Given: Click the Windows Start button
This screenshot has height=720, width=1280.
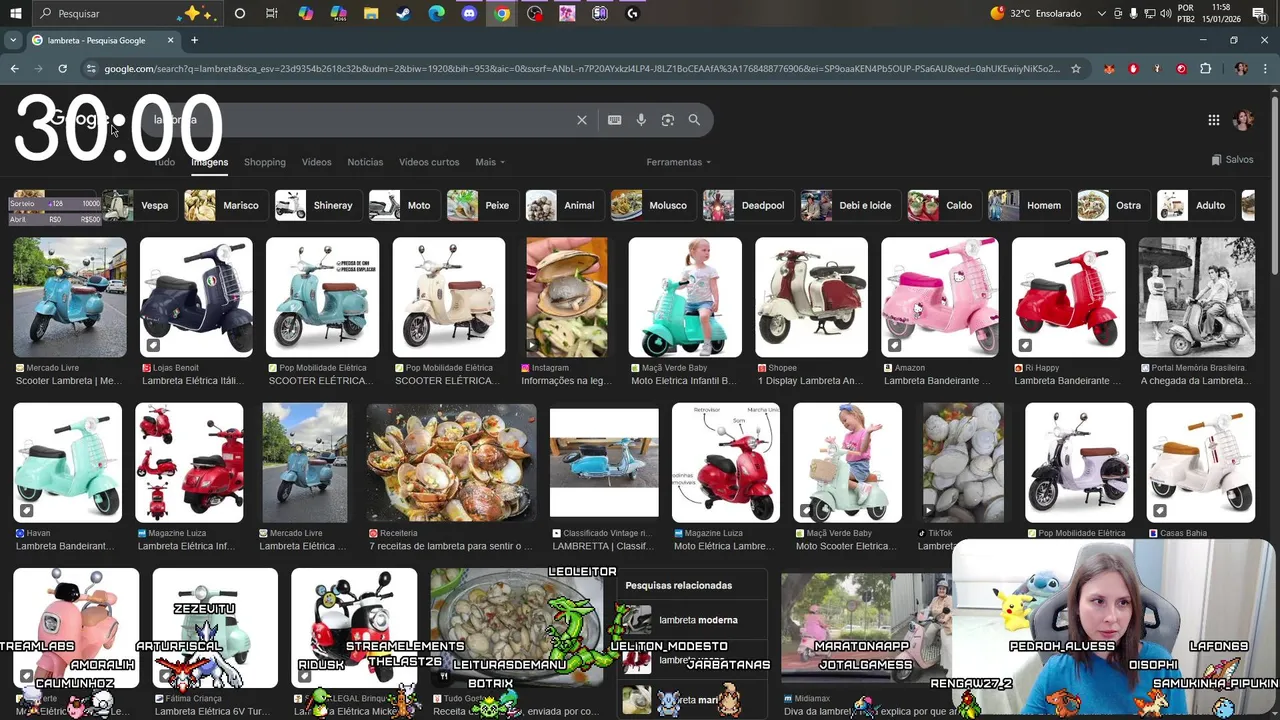Looking at the screenshot, I should coord(15,14).
